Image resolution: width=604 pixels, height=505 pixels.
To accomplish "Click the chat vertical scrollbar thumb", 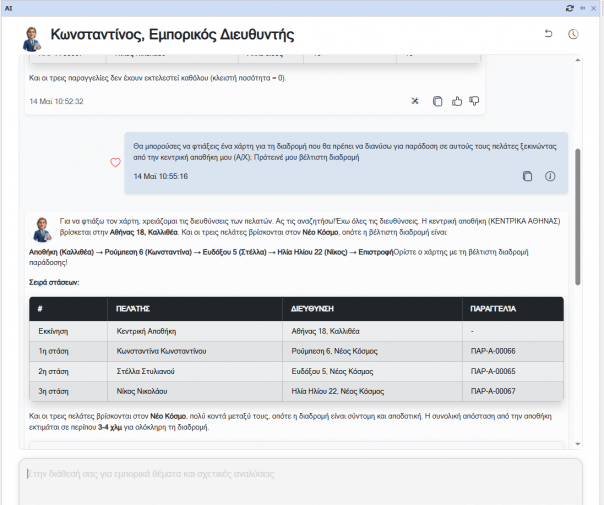I will point(577,217).
